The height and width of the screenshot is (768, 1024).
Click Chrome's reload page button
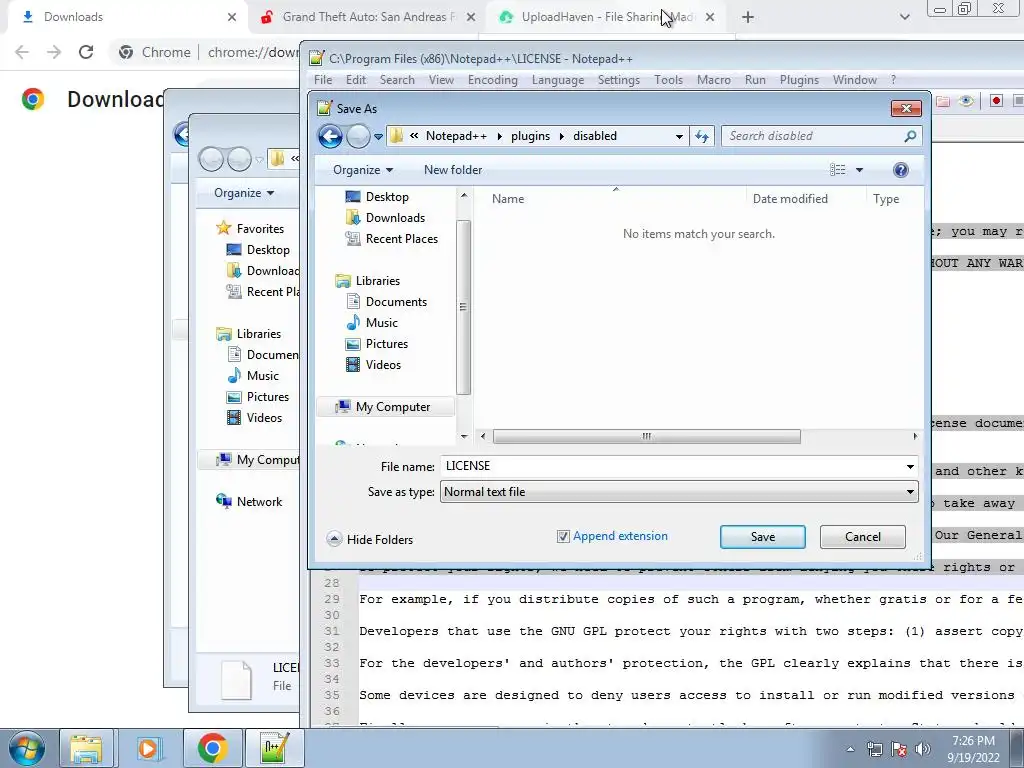click(86, 52)
